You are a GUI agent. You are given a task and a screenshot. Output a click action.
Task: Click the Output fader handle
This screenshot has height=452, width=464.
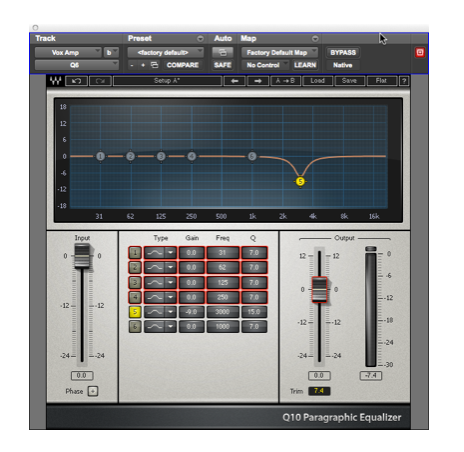click(319, 289)
